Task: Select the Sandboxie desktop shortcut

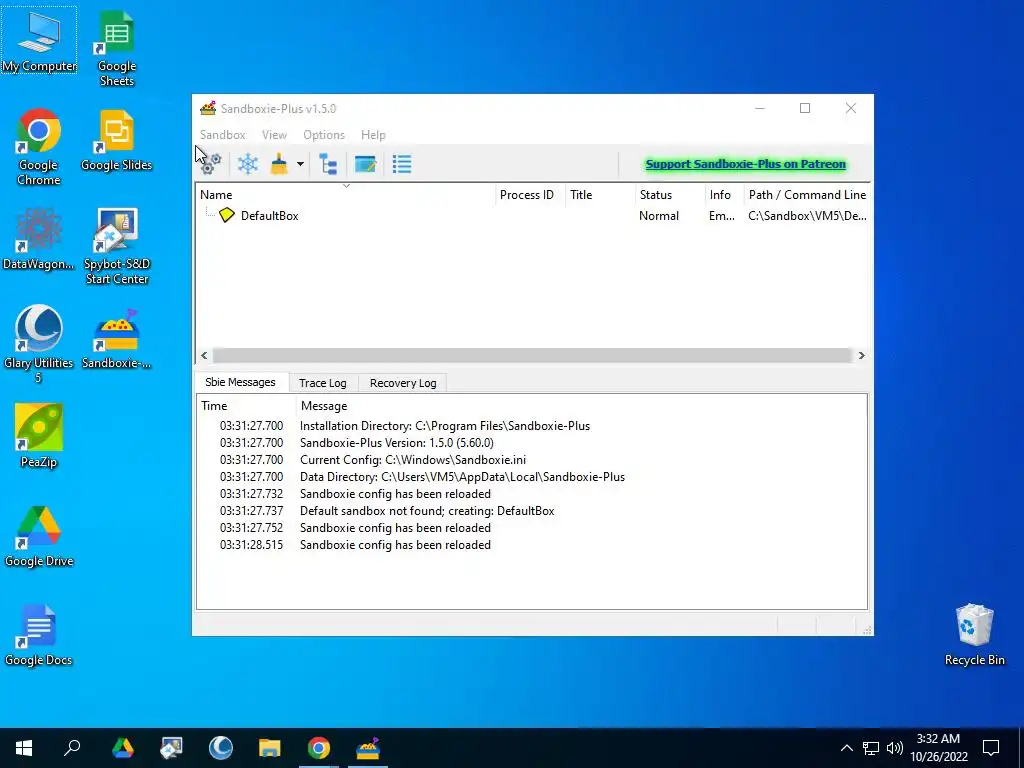Action: [116, 338]
